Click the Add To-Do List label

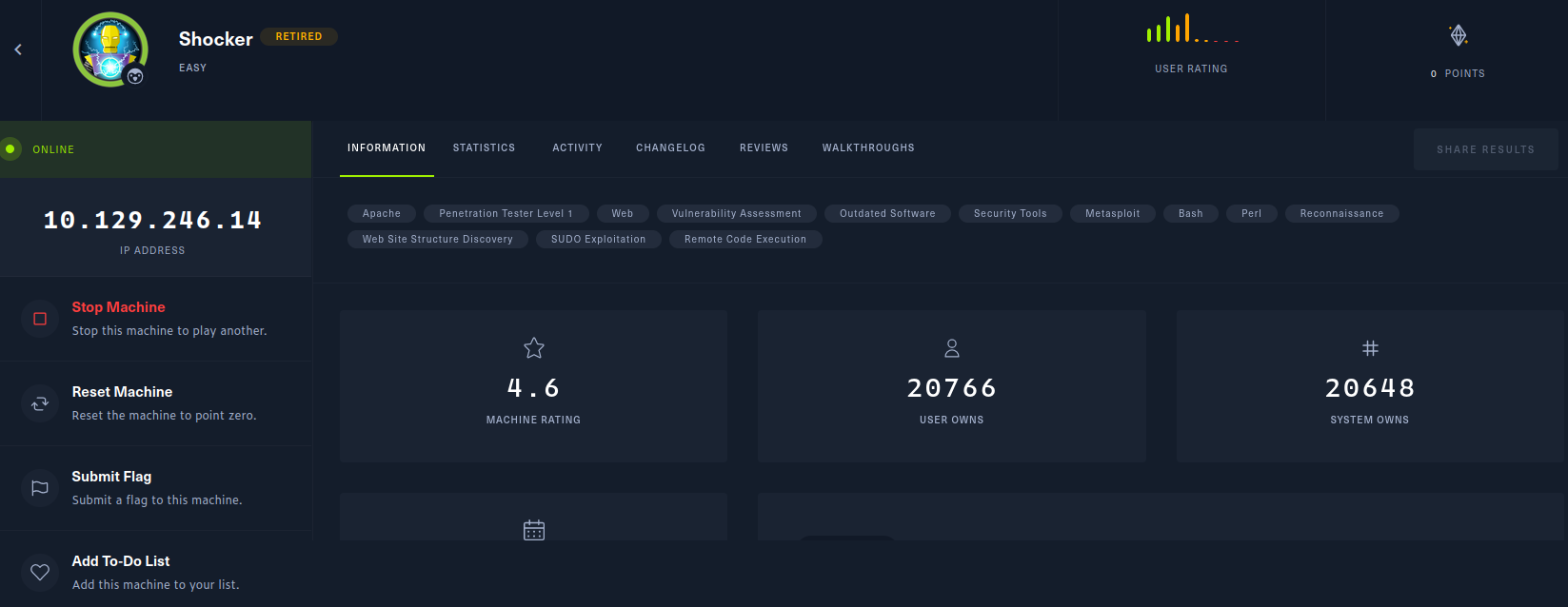[121, 561]
